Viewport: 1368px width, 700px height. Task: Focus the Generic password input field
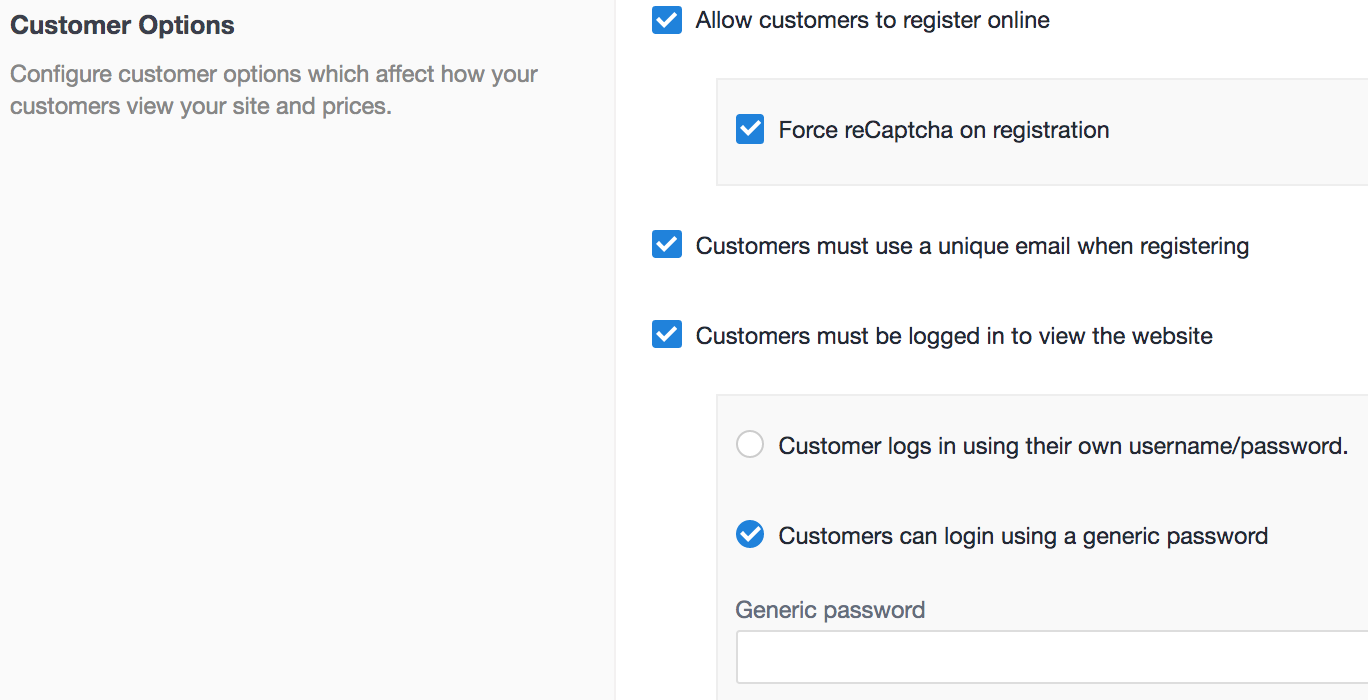[1050, 657]
